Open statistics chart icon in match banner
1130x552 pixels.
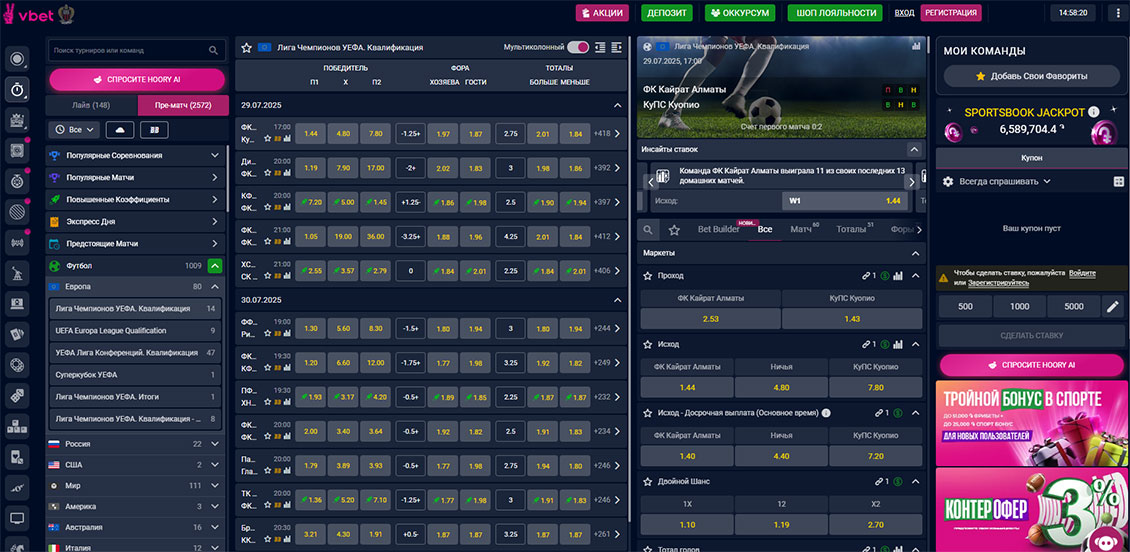coord(916,45)
